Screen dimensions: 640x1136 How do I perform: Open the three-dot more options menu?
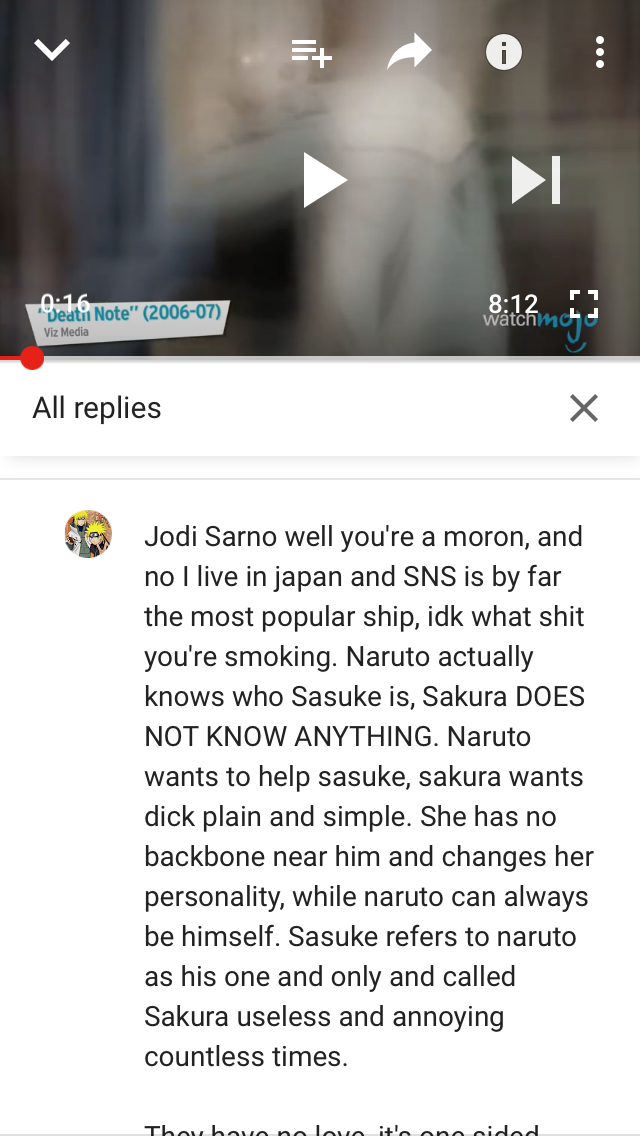pos(599,52)
